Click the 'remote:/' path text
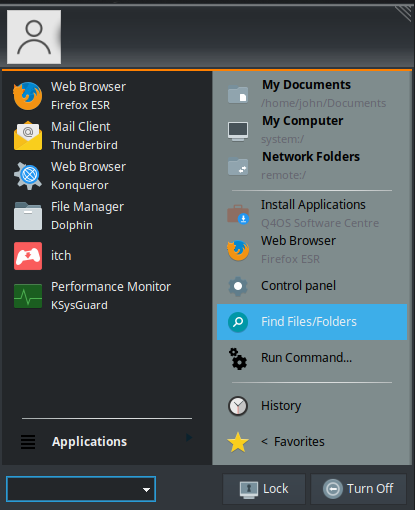Screen dimensions: 415x510 click(x=283, y=175)
